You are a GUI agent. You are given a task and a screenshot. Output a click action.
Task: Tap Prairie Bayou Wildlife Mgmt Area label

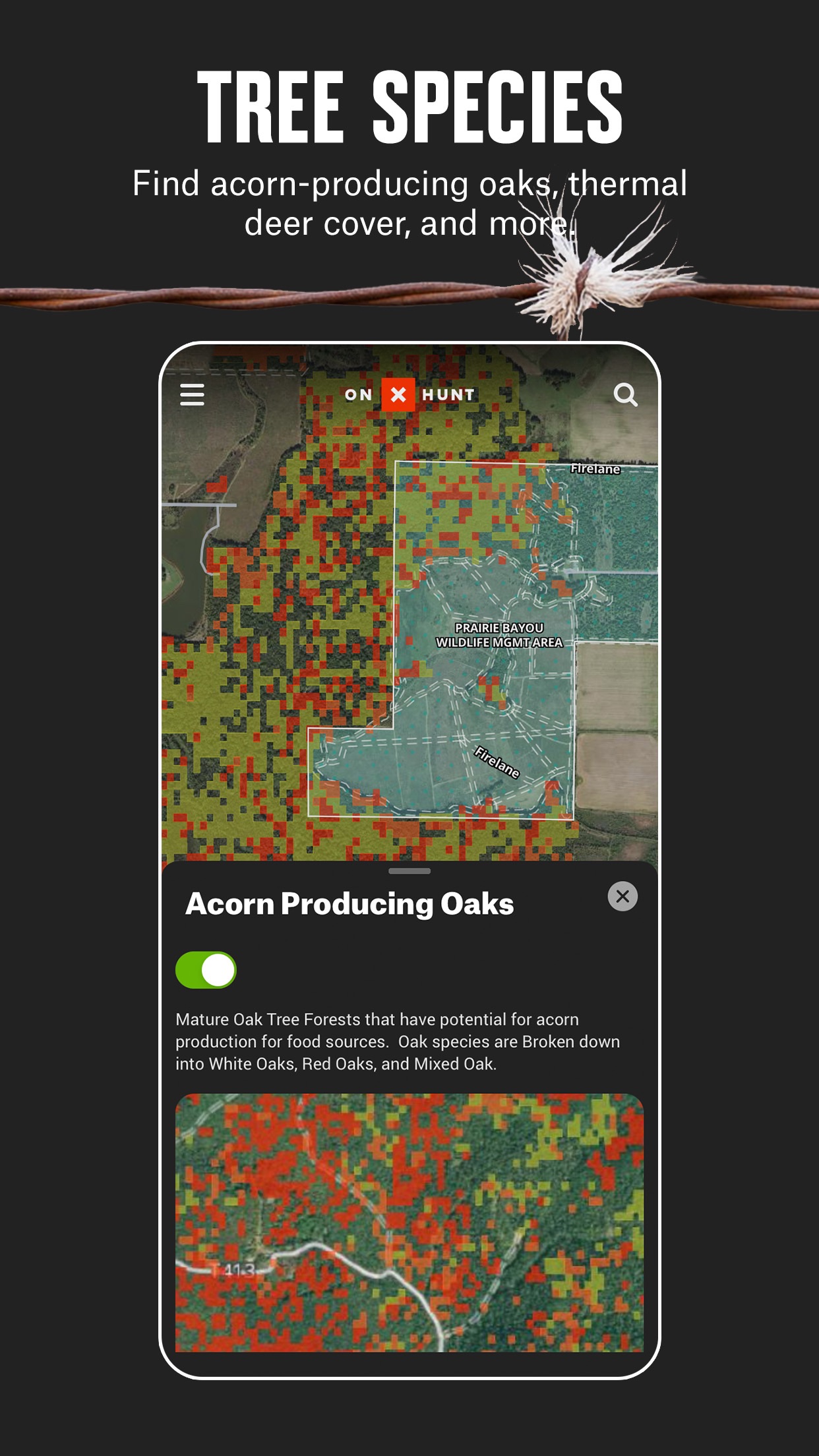pos(499,635)
